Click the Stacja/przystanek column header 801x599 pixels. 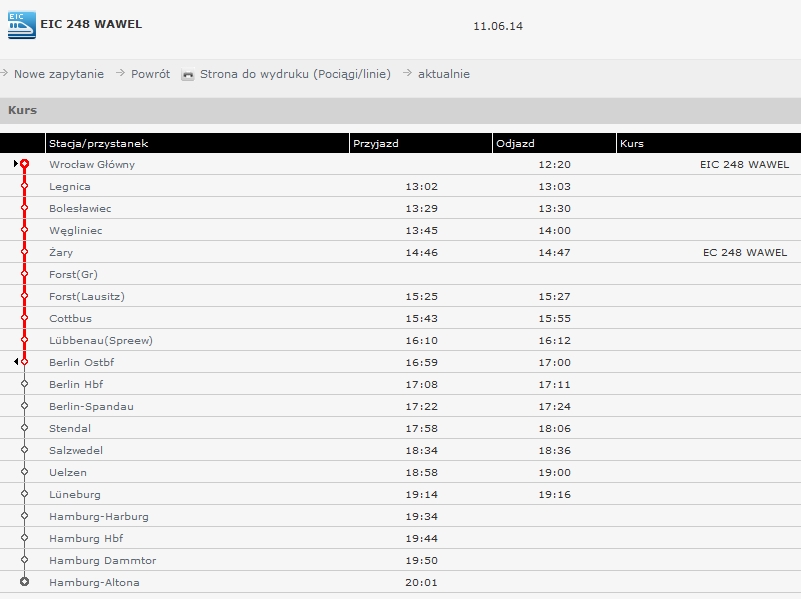point(99,143)
